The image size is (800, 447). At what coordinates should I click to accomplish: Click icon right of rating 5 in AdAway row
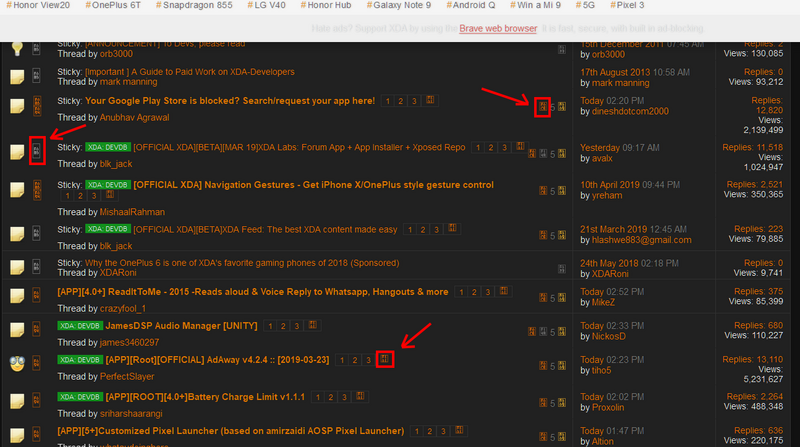point(562,365)
